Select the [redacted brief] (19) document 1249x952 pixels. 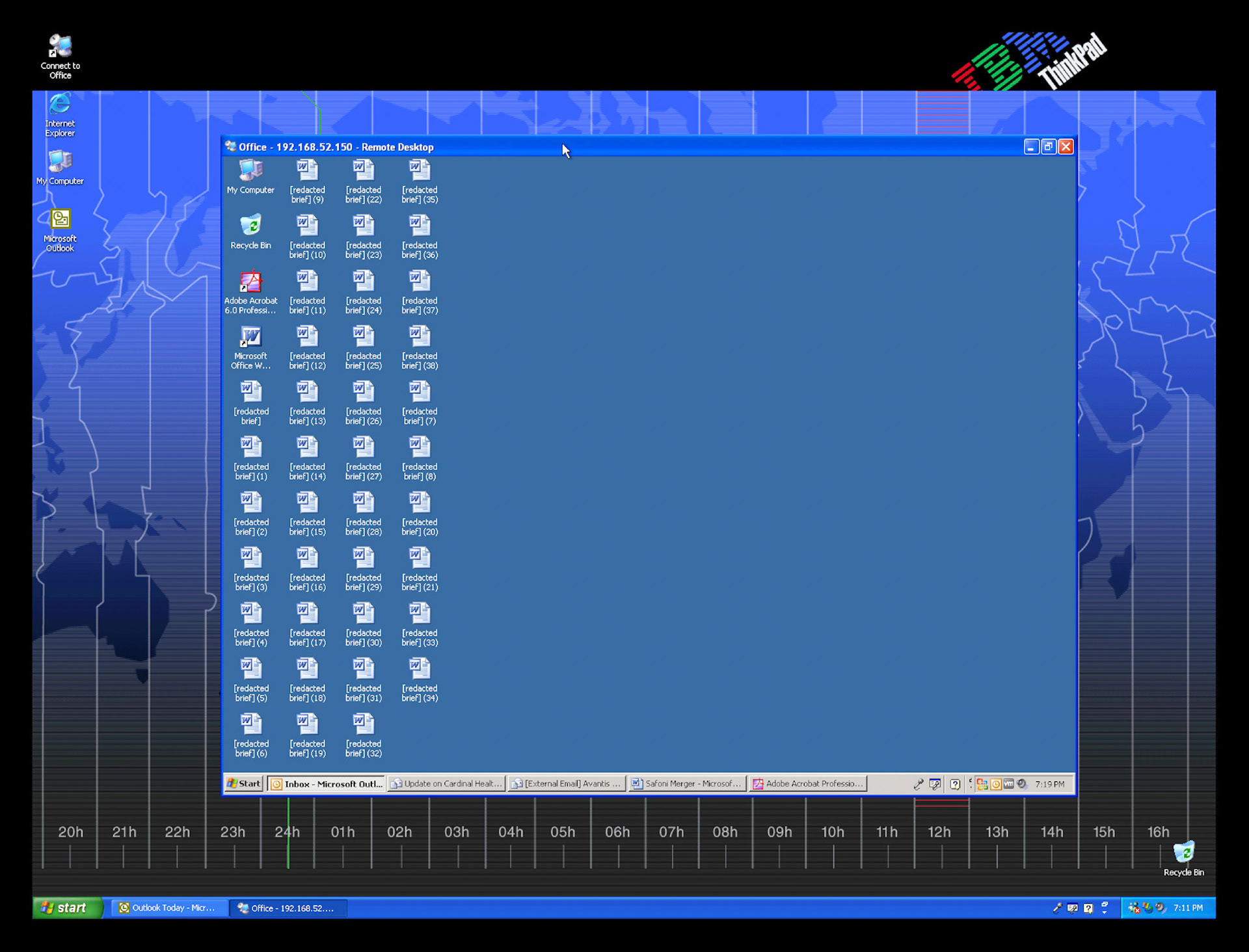click(307, 725)
